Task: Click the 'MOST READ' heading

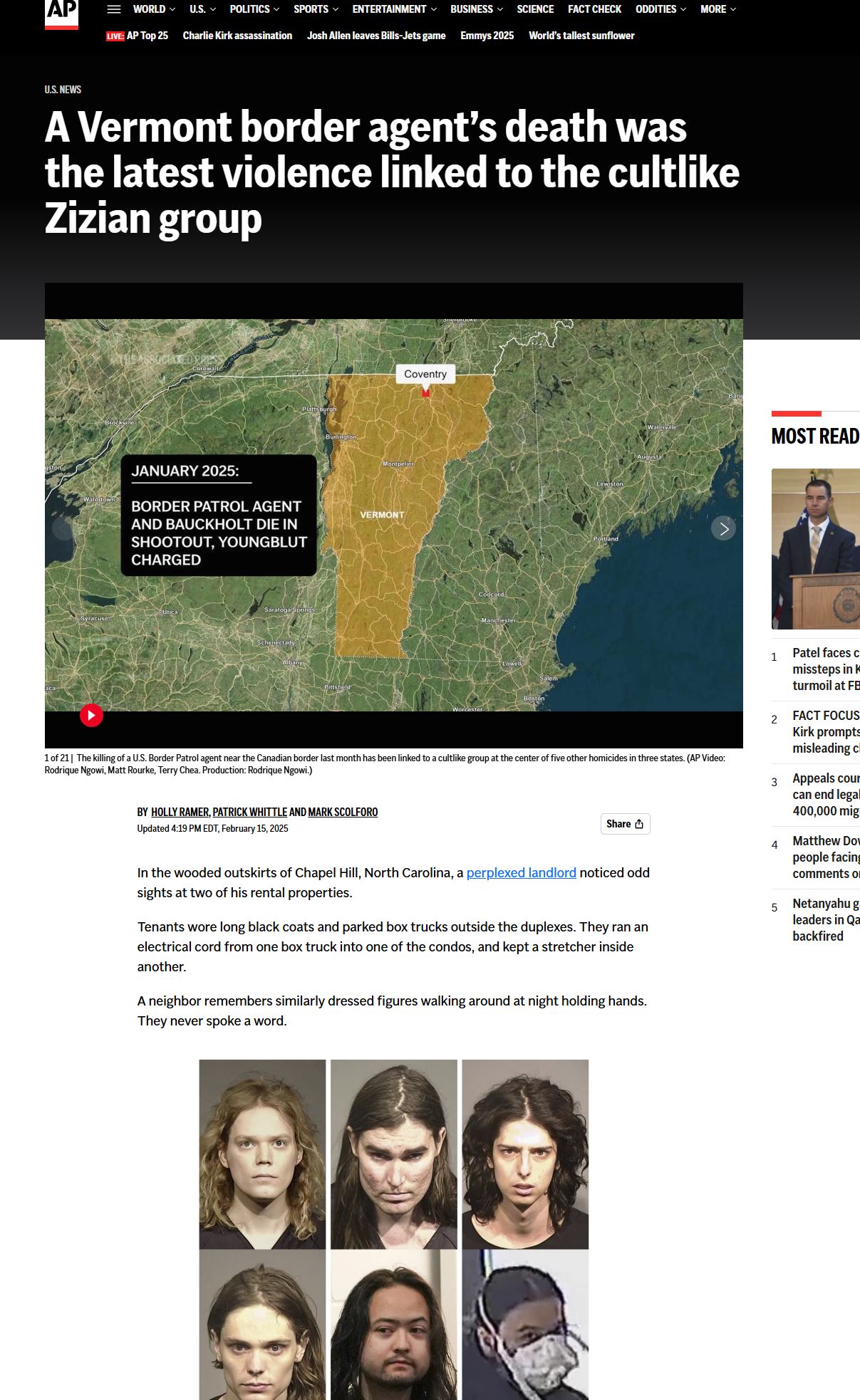Action: 816,436
